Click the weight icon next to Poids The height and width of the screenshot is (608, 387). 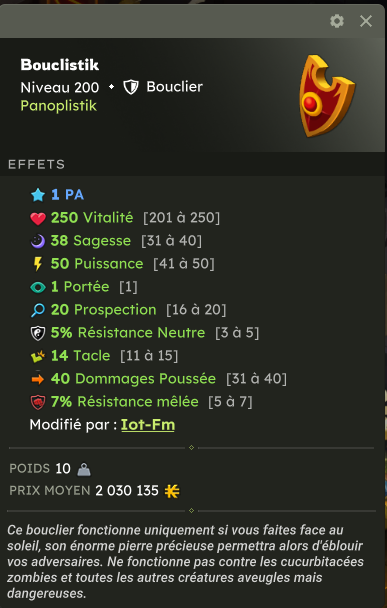point(84,470)
